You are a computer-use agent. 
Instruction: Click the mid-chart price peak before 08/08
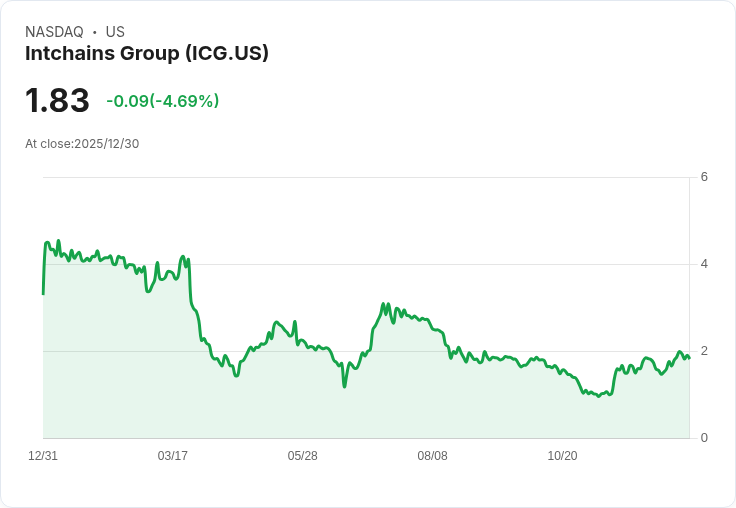click(383, 304)
